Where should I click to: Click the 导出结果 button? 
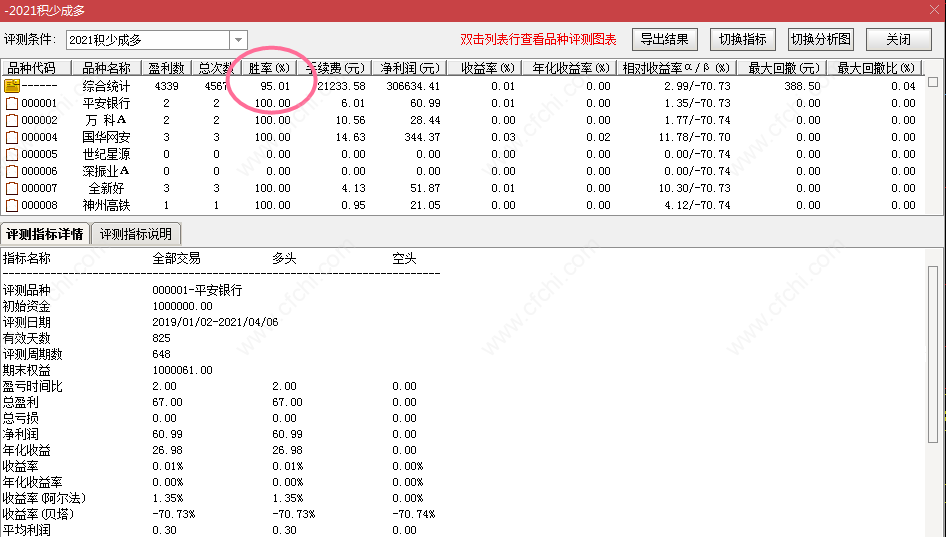click(x=665, y=40)
